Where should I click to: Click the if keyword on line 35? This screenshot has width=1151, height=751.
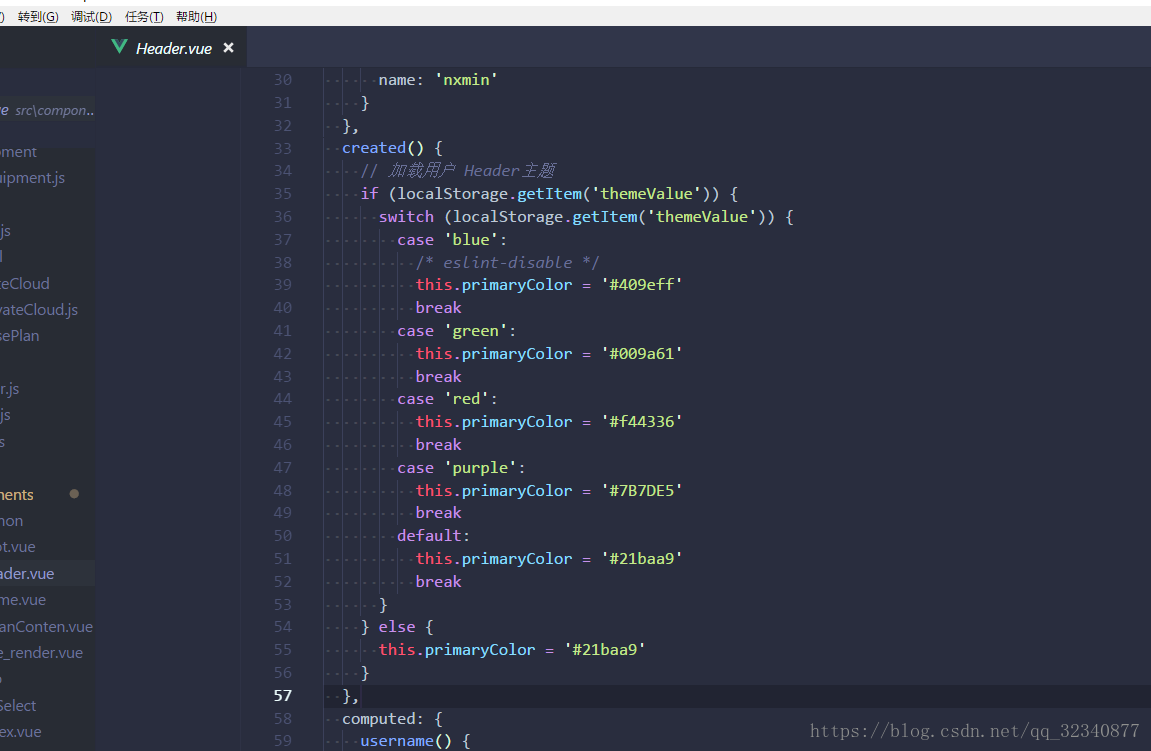point(369,194)
